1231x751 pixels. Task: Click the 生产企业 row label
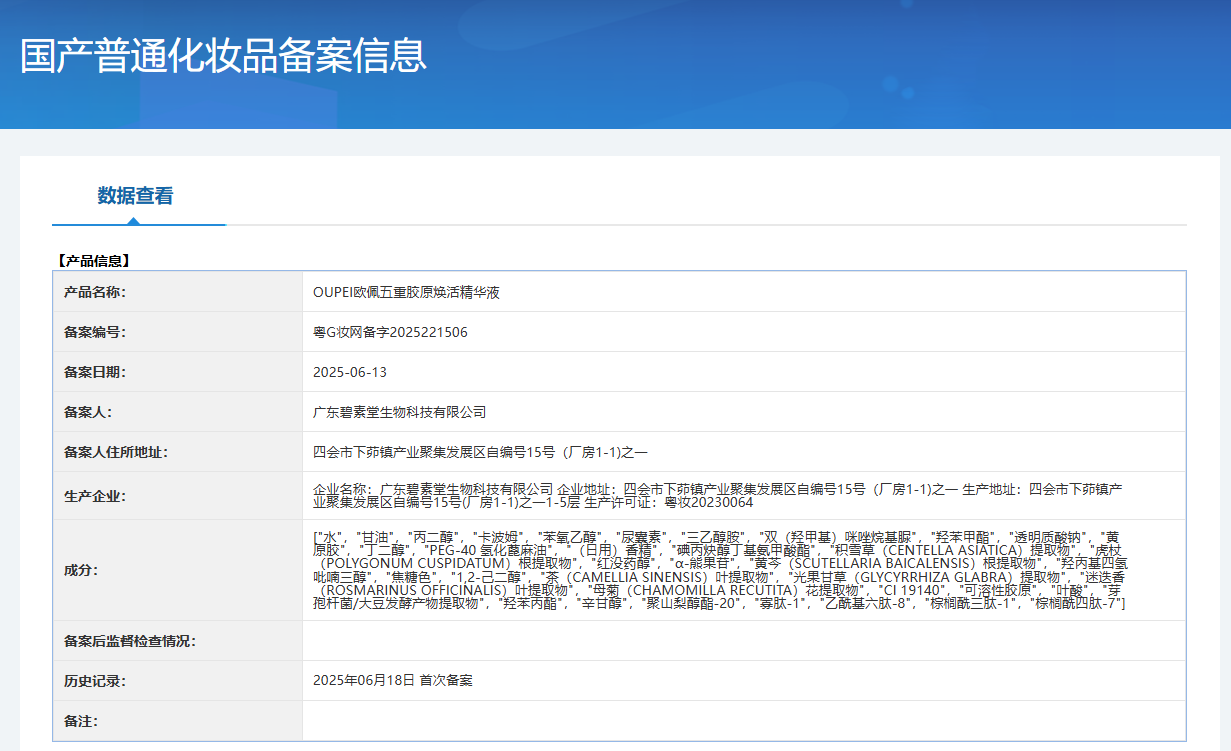[95, 496]
